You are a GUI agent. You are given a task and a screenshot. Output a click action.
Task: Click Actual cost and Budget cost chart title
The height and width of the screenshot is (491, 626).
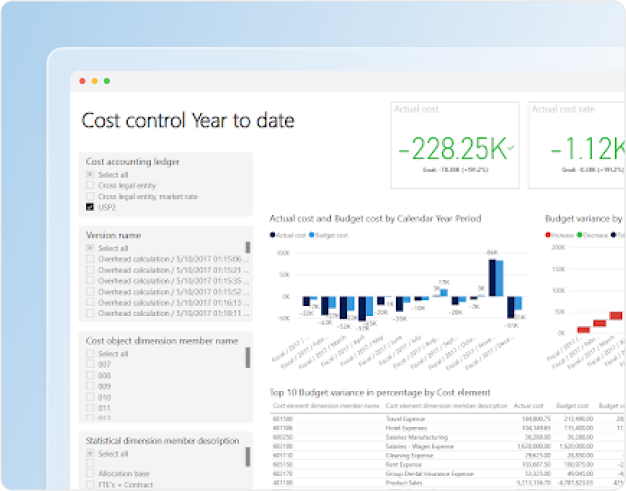point(375,218)
